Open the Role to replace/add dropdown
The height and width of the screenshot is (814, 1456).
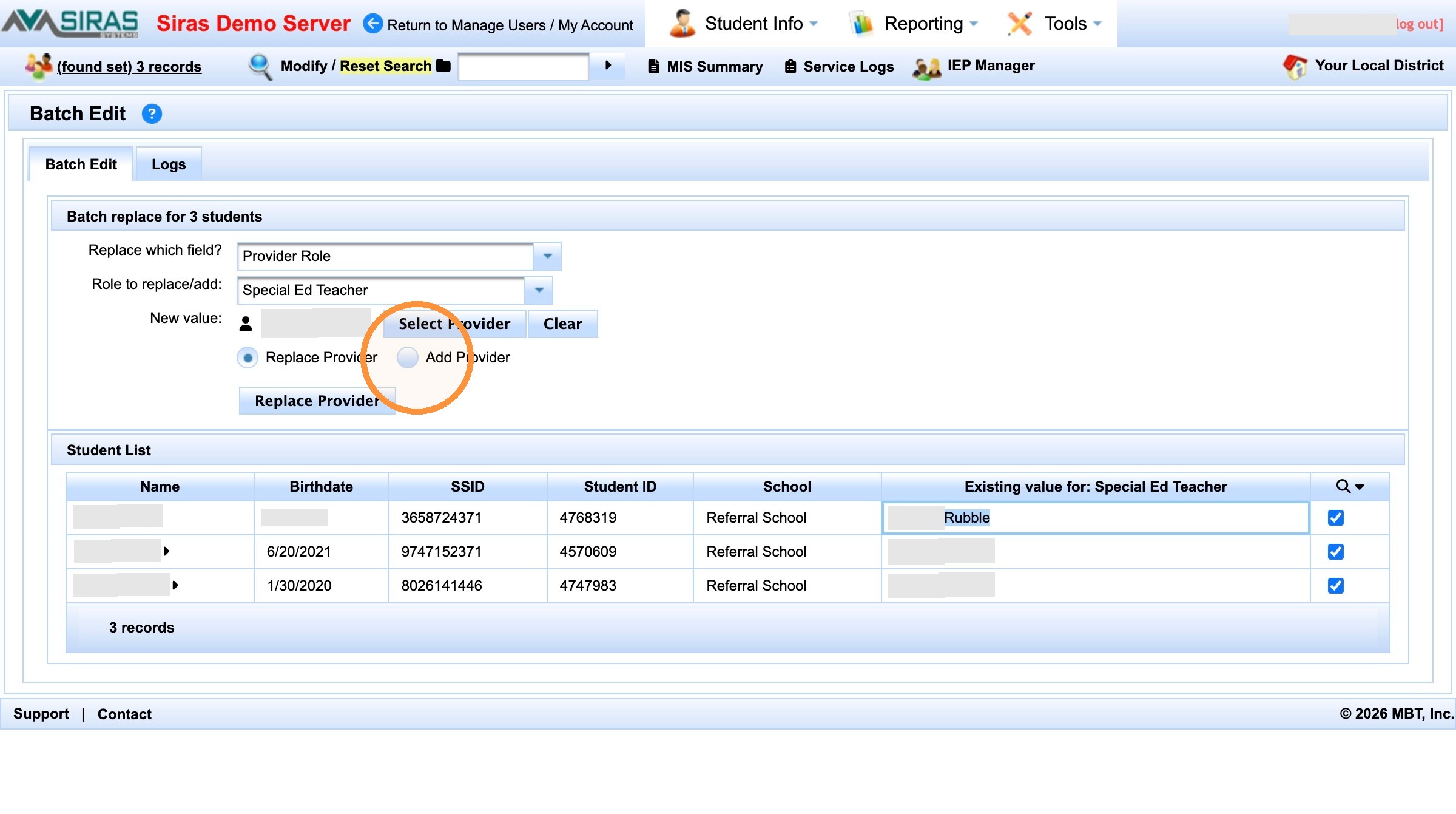(539, 290)
